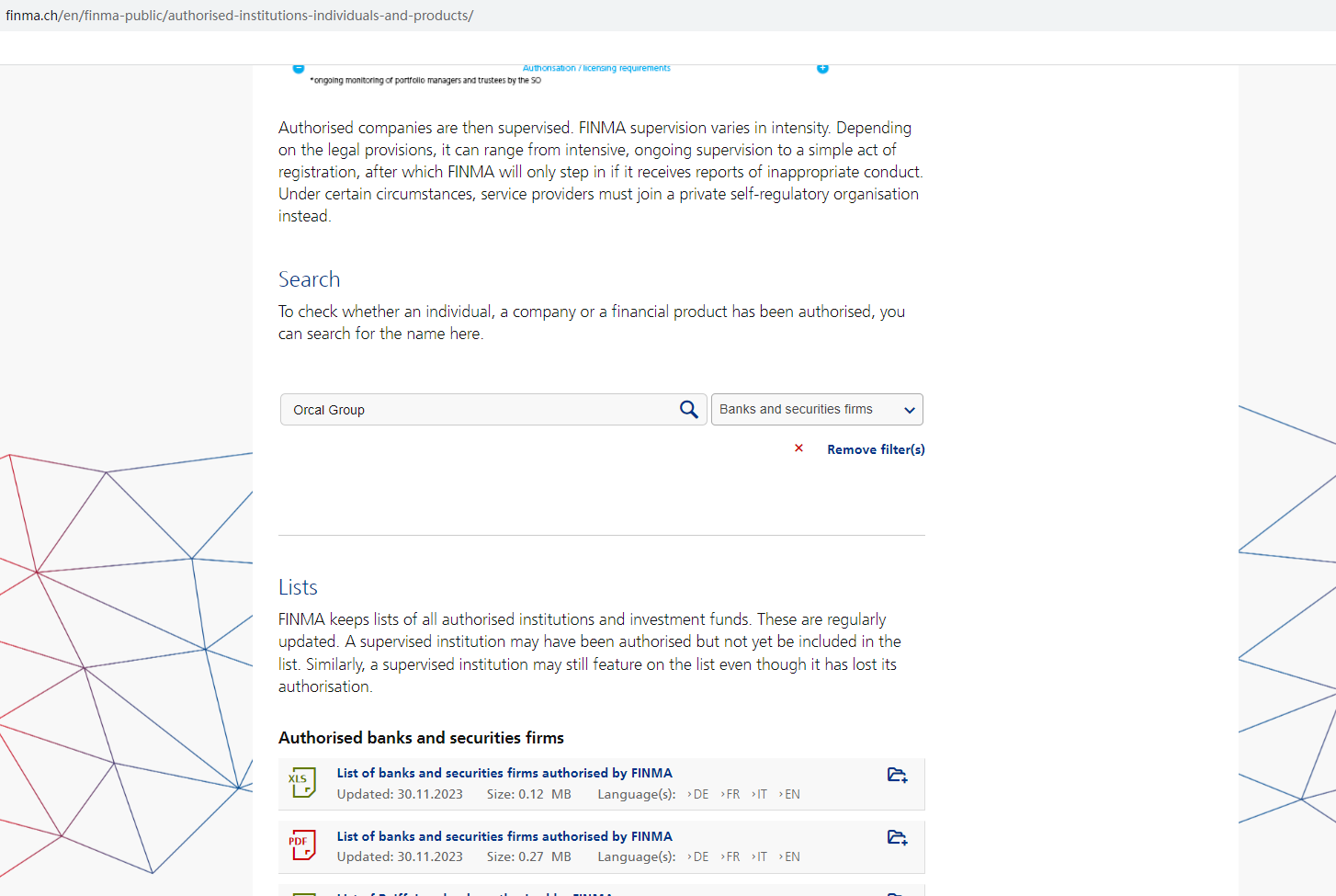Click the search magnifier icon
The image size is (1336, 896).
688,410
